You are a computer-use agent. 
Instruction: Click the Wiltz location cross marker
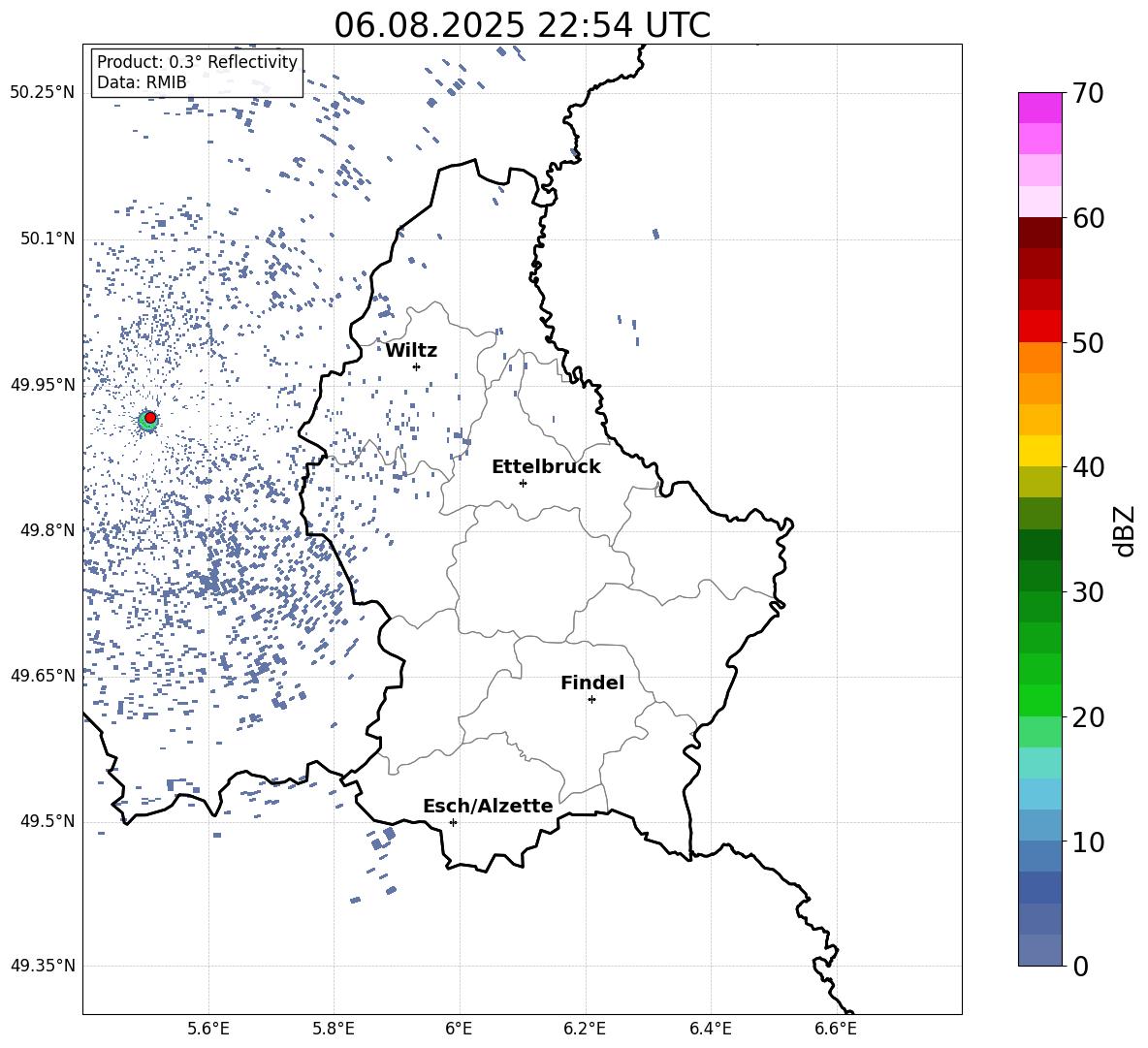pos(416,366)
